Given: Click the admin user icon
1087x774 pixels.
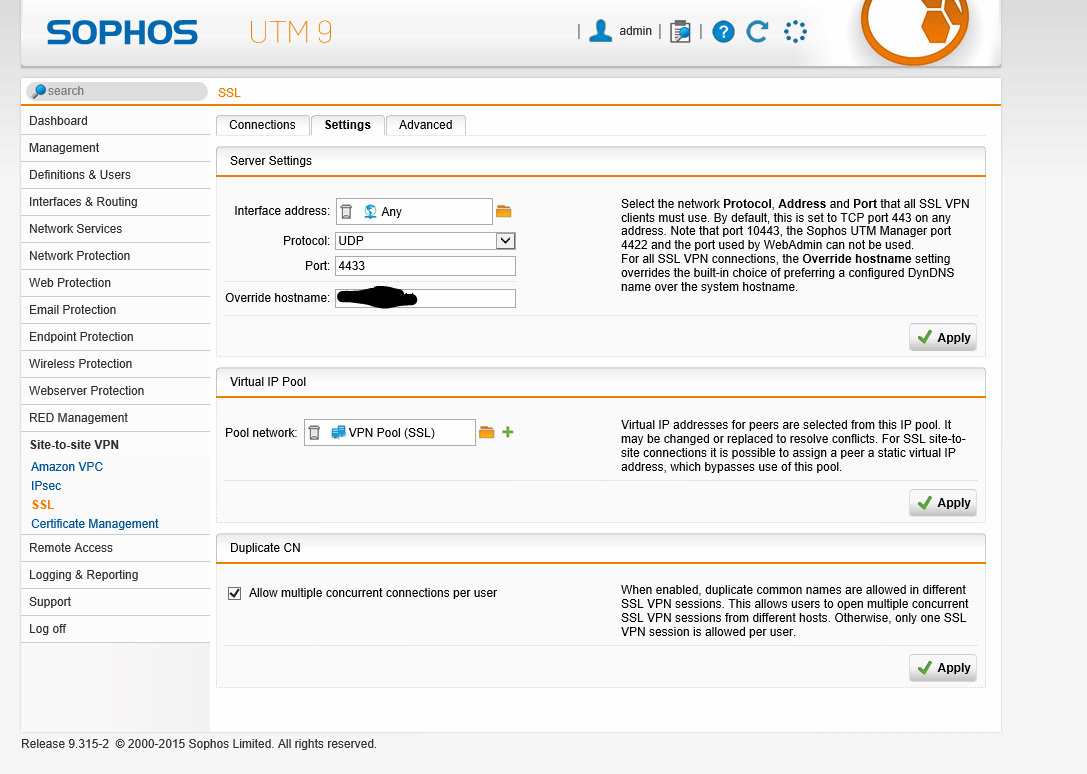Looking at the screenshot, I should coord(600,31).
